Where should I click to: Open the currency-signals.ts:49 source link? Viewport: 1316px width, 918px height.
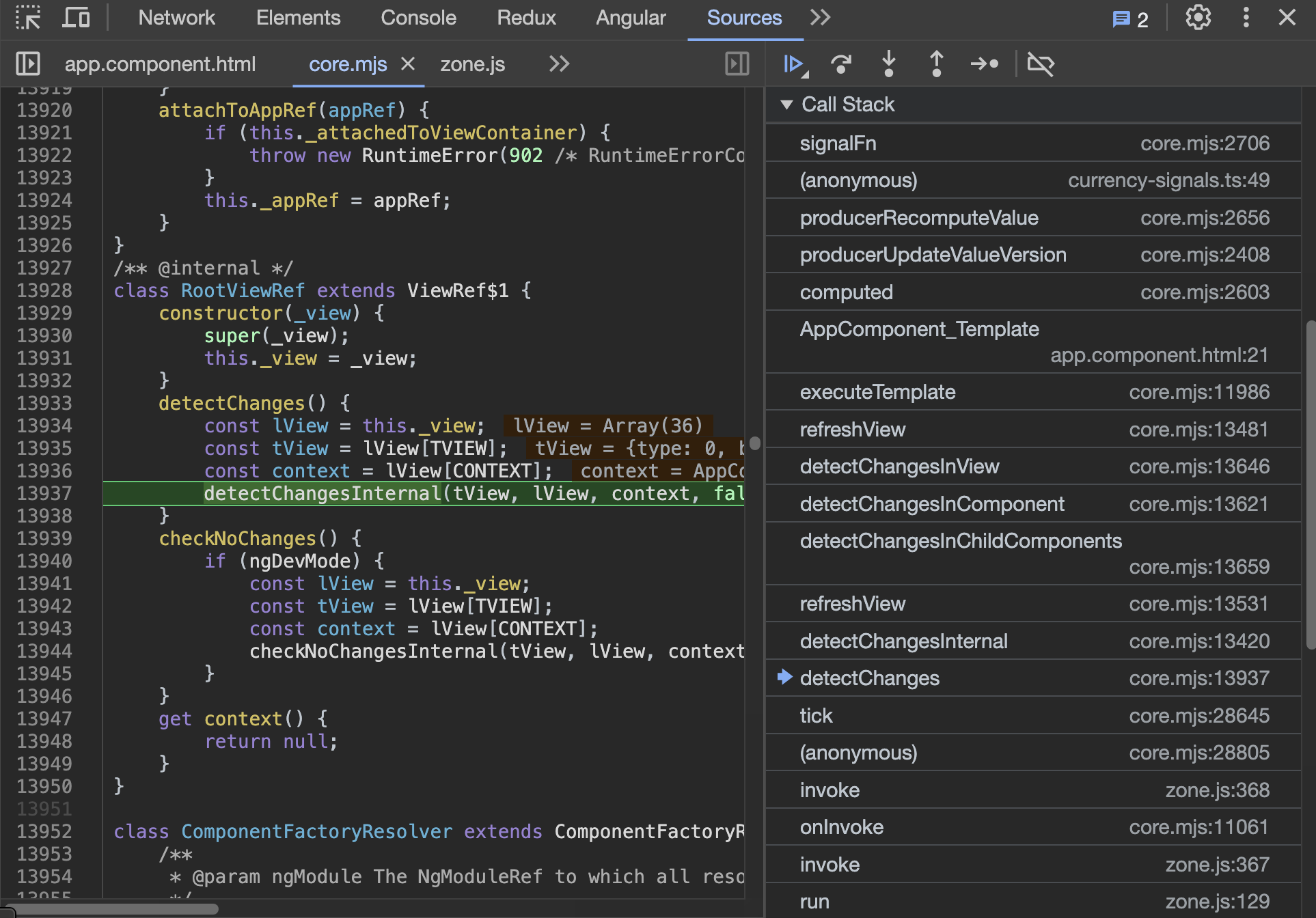pos(1168,180)
